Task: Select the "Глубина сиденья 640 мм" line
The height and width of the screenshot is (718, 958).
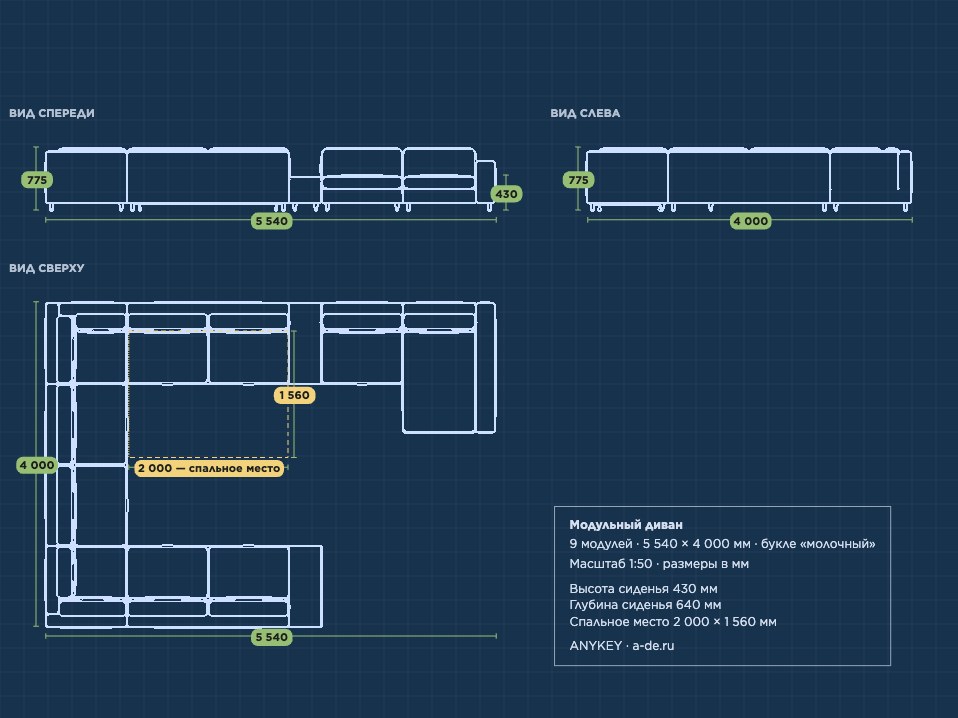Action: point(645,605)
